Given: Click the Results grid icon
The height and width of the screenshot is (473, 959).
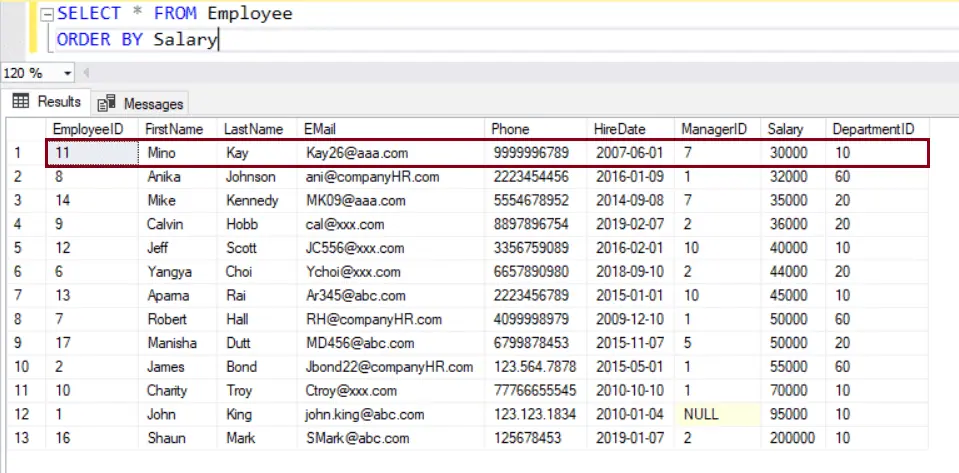Looking at the screenshot, I should pos(20,102).
